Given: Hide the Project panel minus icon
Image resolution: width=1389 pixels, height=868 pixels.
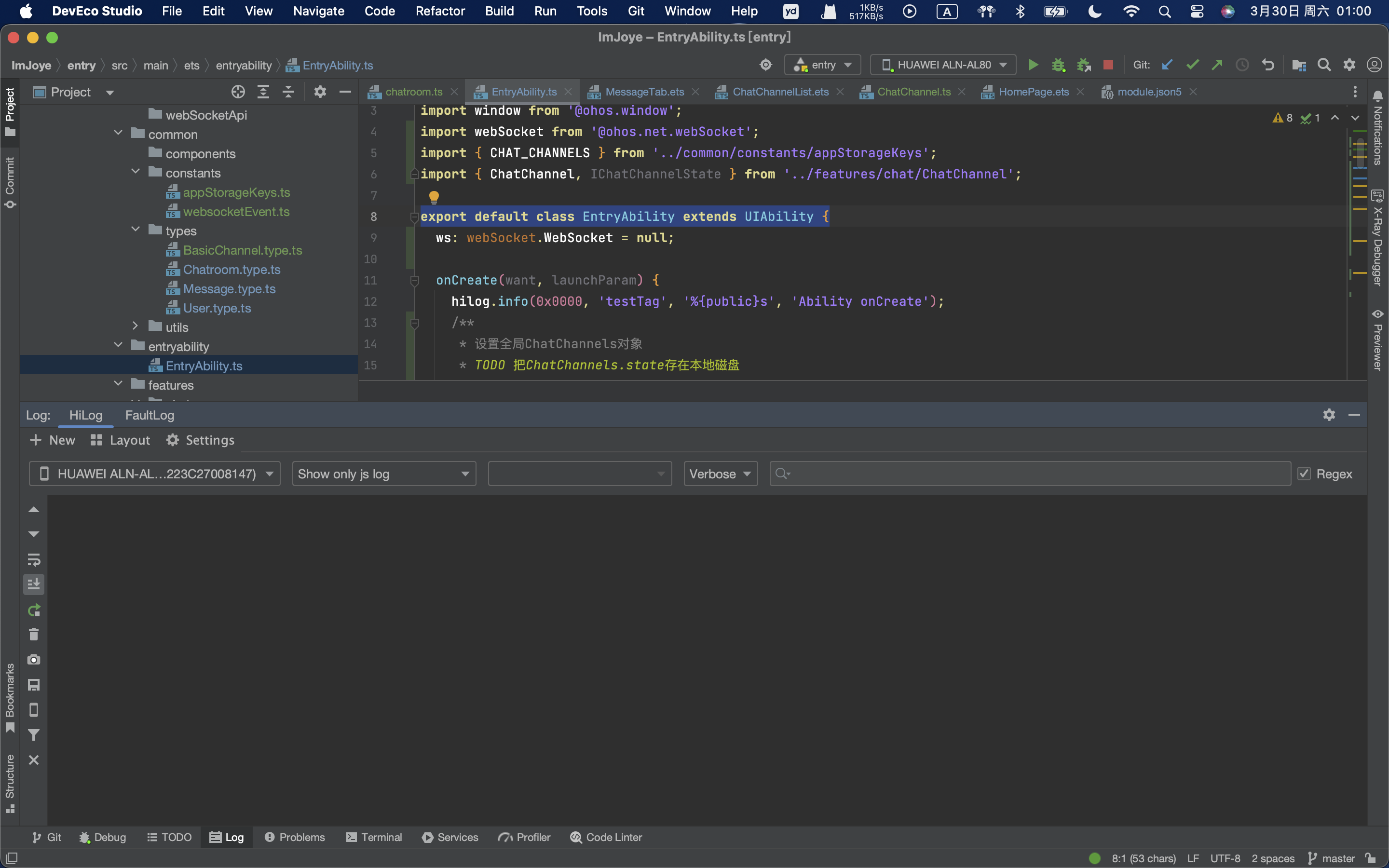Looking at the screenshot, I should [345, 92].
